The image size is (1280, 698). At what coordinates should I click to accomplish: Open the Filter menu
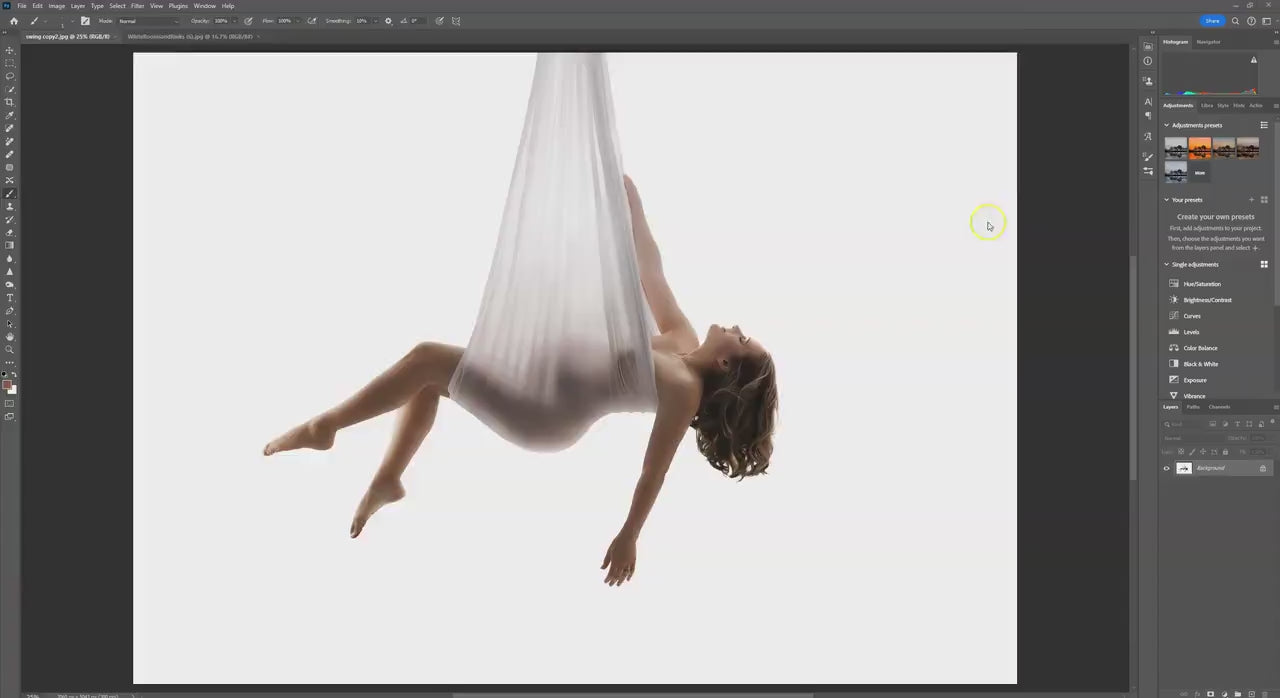[x=138, y=6]
